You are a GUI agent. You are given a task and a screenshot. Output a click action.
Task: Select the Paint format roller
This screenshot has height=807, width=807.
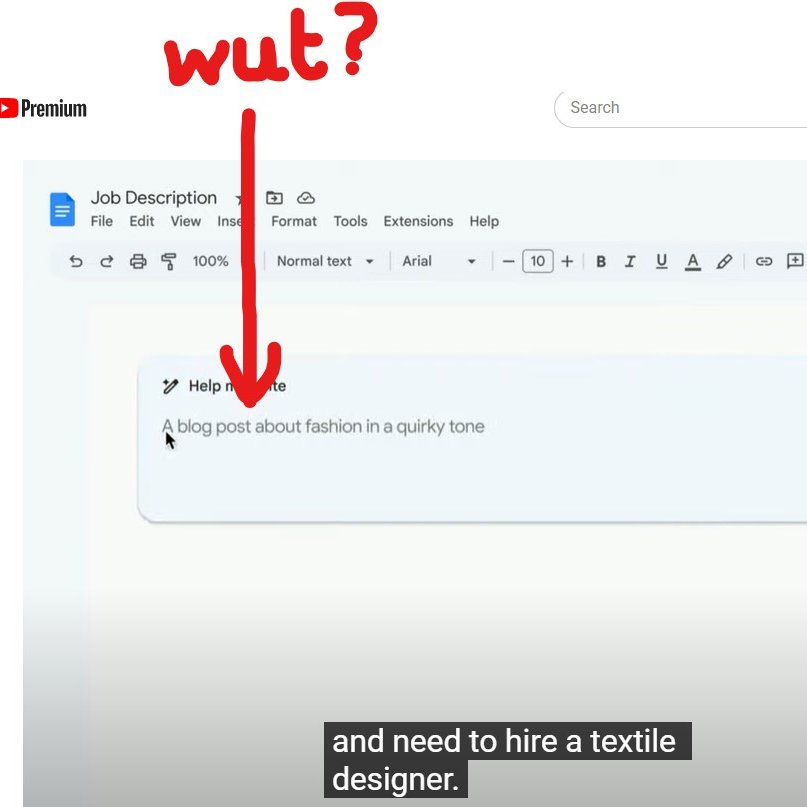[x=168, y=261]
